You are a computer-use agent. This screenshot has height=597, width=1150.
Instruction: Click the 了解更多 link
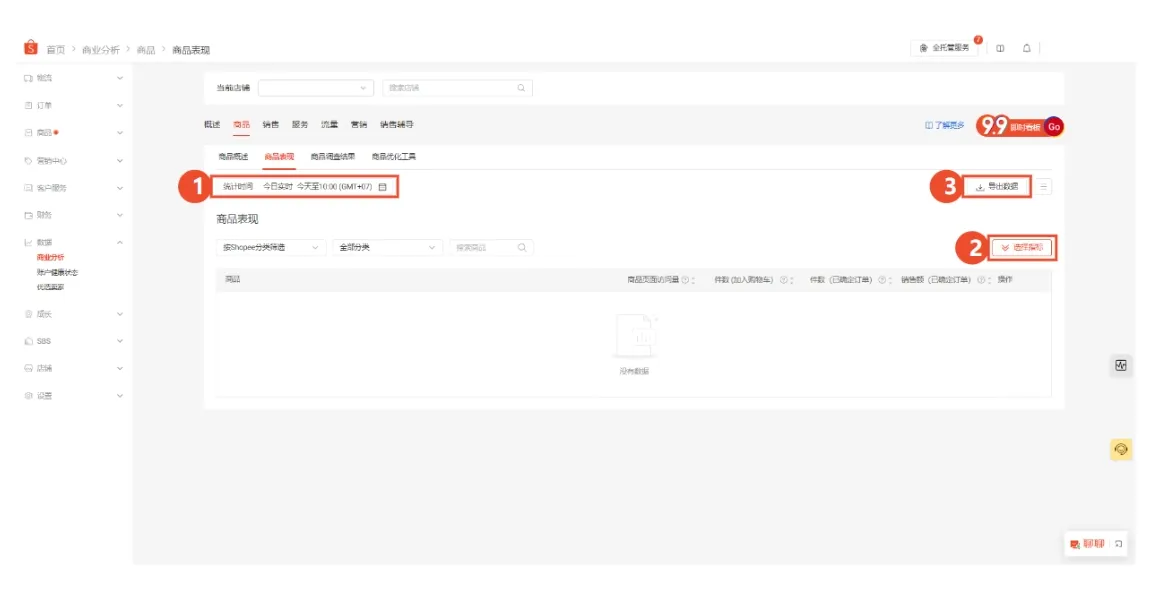click(945, 125)
